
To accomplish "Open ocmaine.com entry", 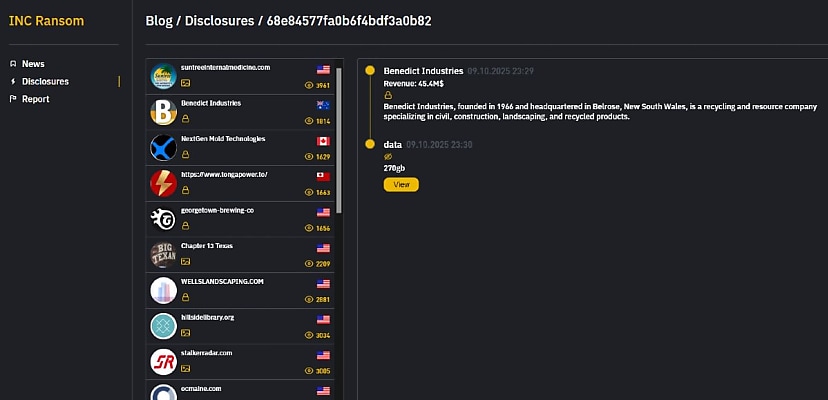I will (x=240, y=390).
